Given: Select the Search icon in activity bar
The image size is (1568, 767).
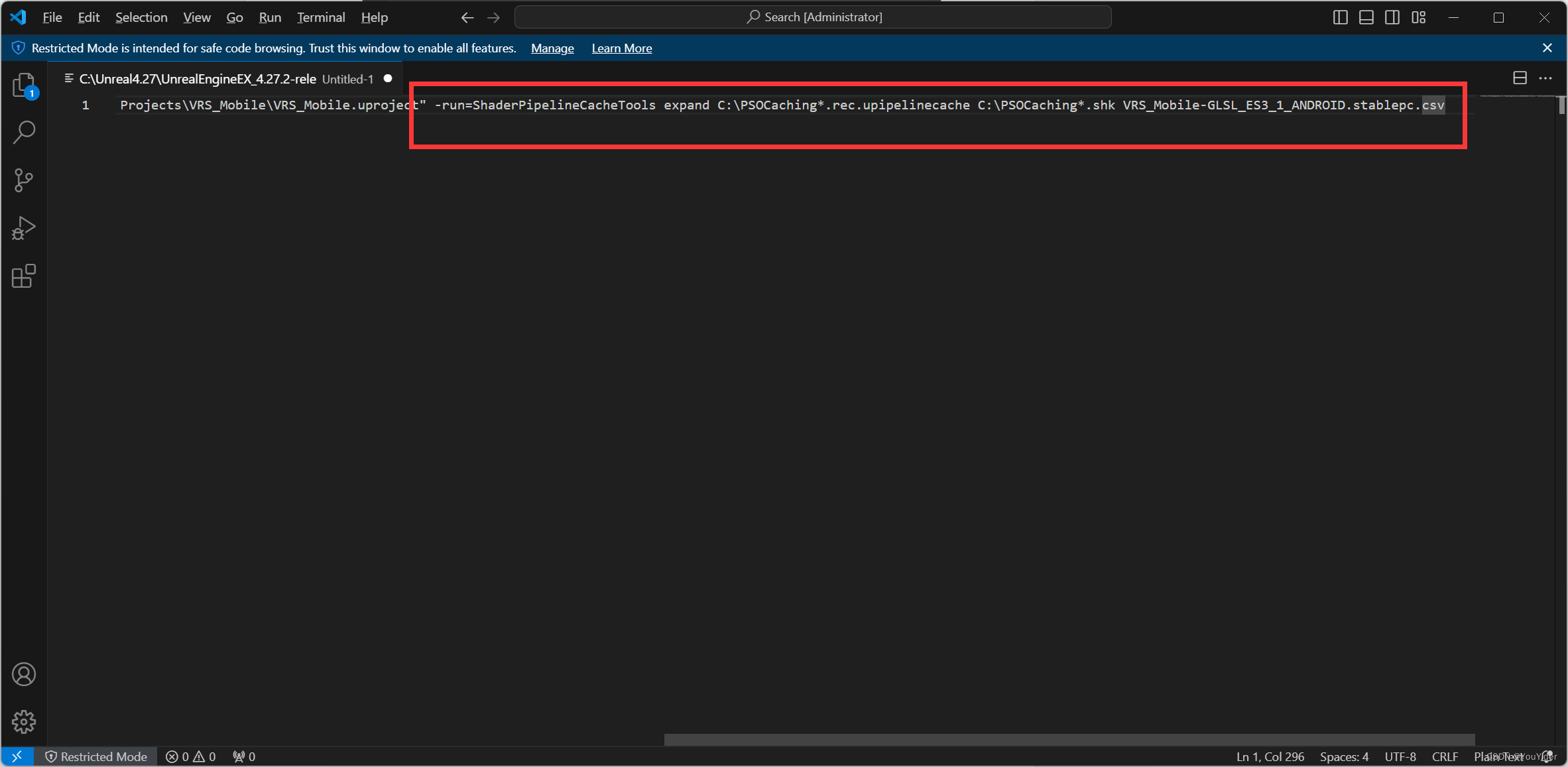Looking at the screenshot, I should click(23, 133).
